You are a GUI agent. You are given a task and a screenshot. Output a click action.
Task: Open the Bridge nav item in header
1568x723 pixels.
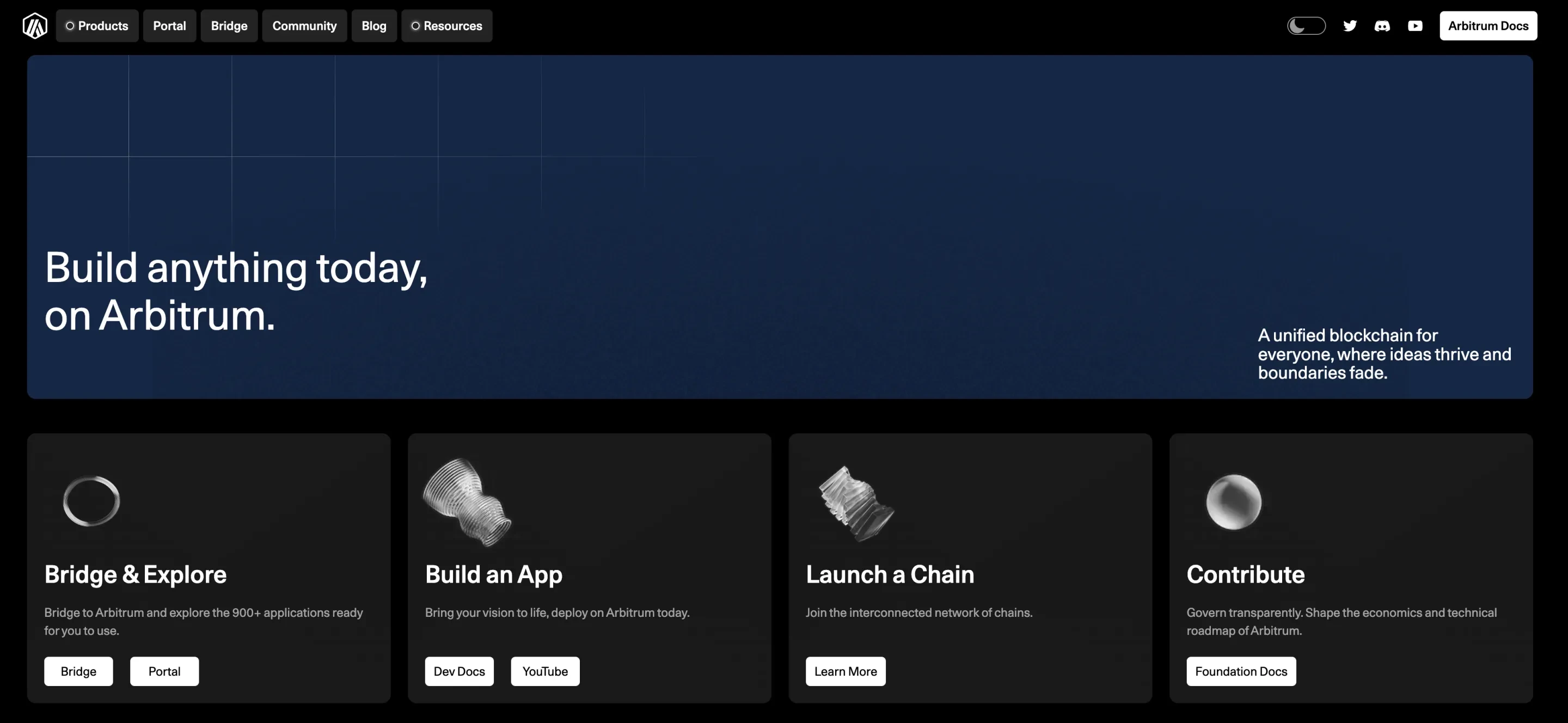click(x=229, y=26)
